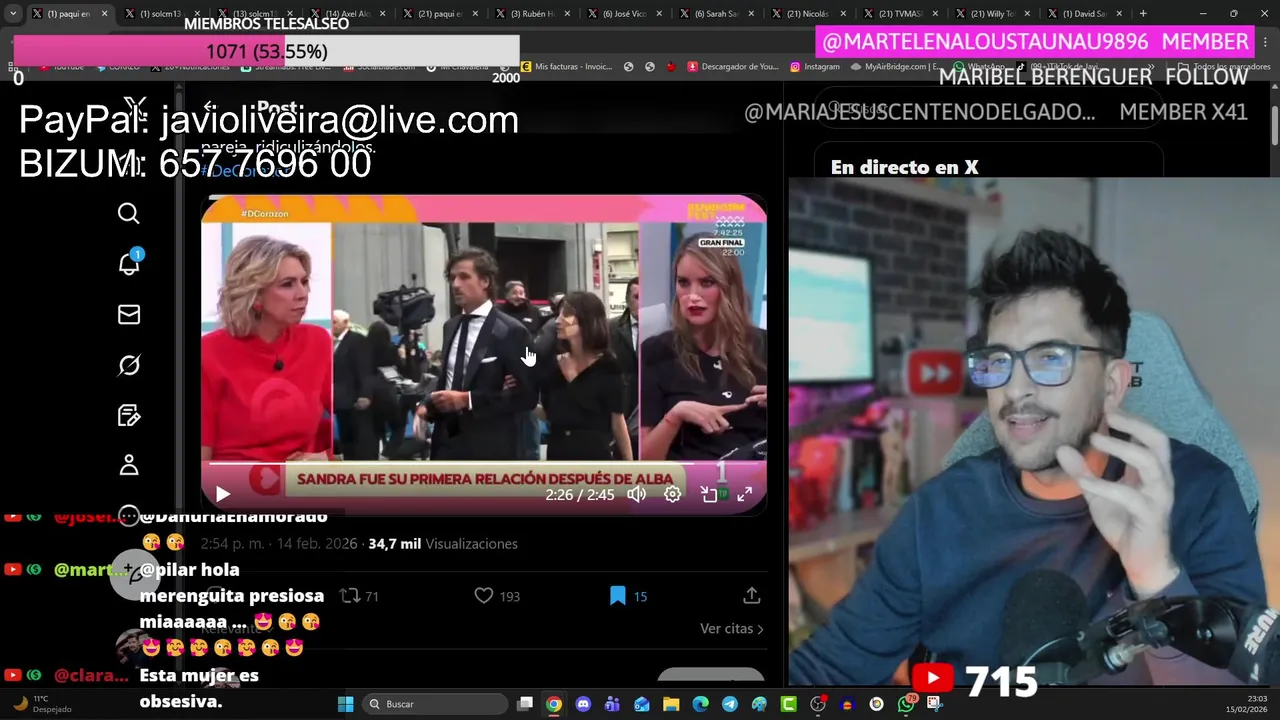
Task: Like the post with 193 likes
Action: (497, 596)
